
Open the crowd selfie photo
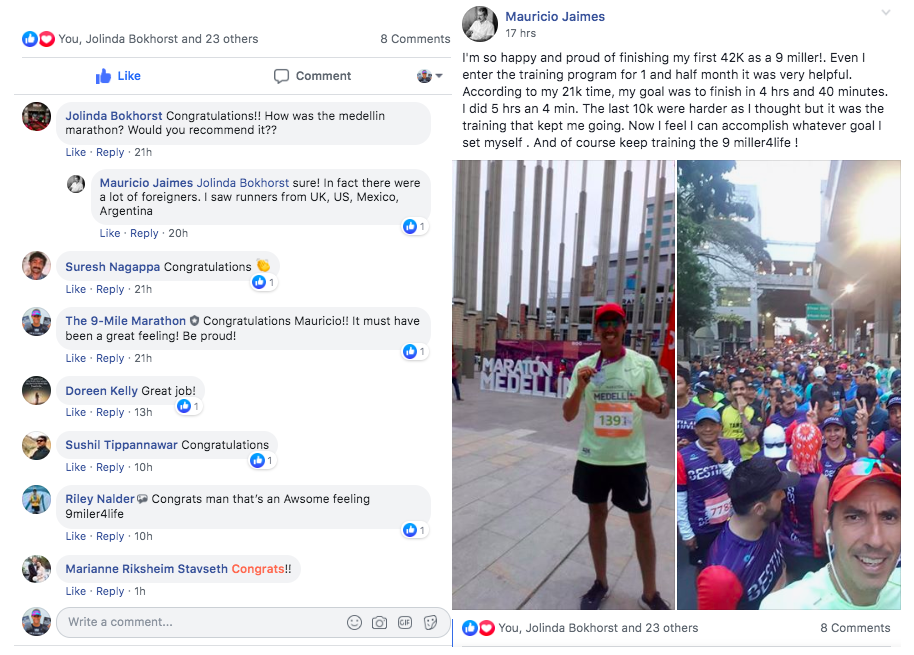click(789, 385)
